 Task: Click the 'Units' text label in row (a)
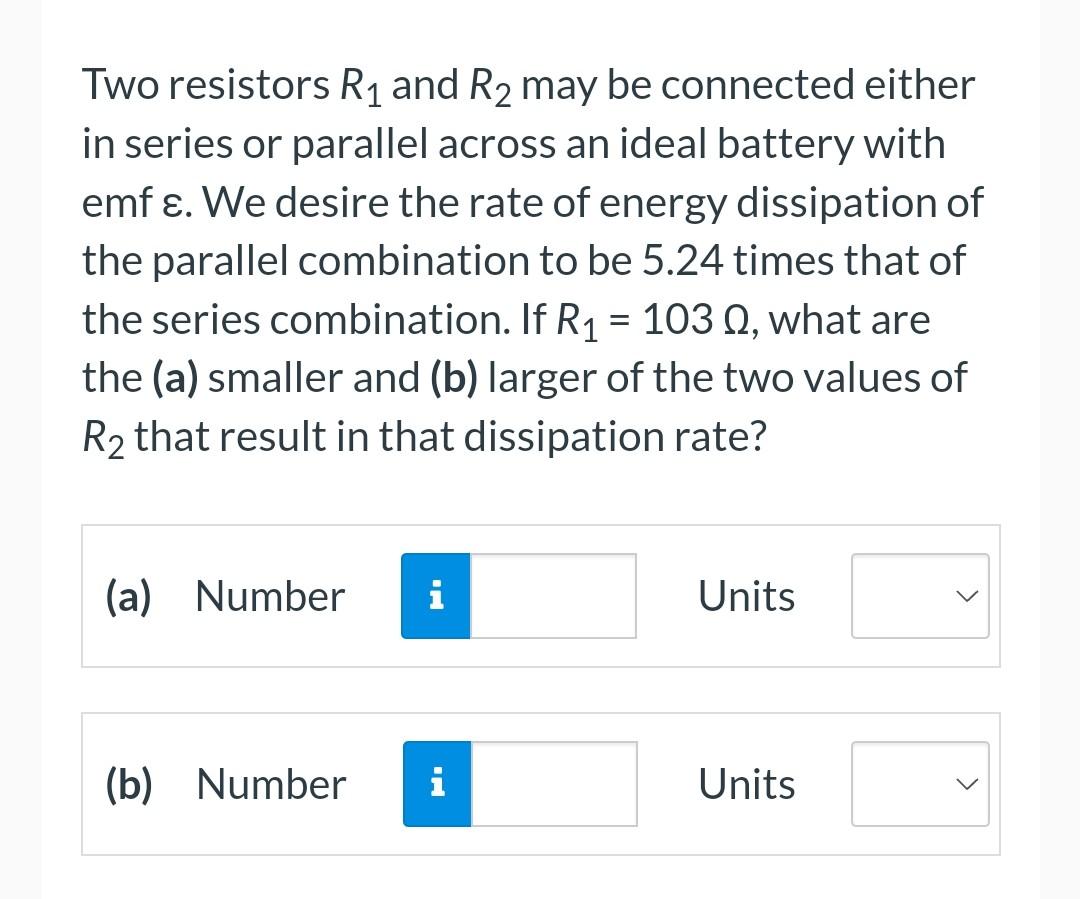click(x=746, y=595)
